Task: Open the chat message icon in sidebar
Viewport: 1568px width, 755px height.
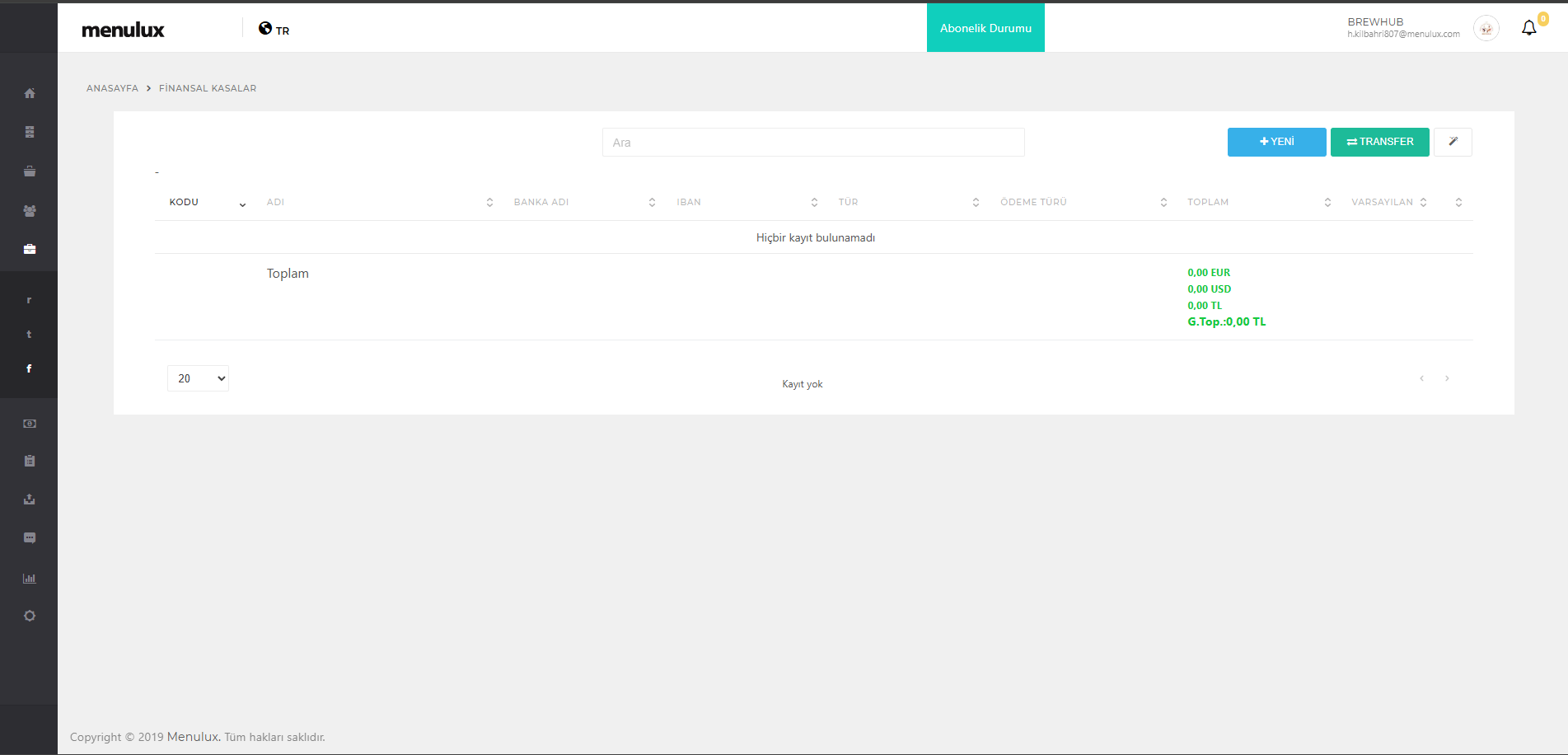Action: (x=30, y=538)
